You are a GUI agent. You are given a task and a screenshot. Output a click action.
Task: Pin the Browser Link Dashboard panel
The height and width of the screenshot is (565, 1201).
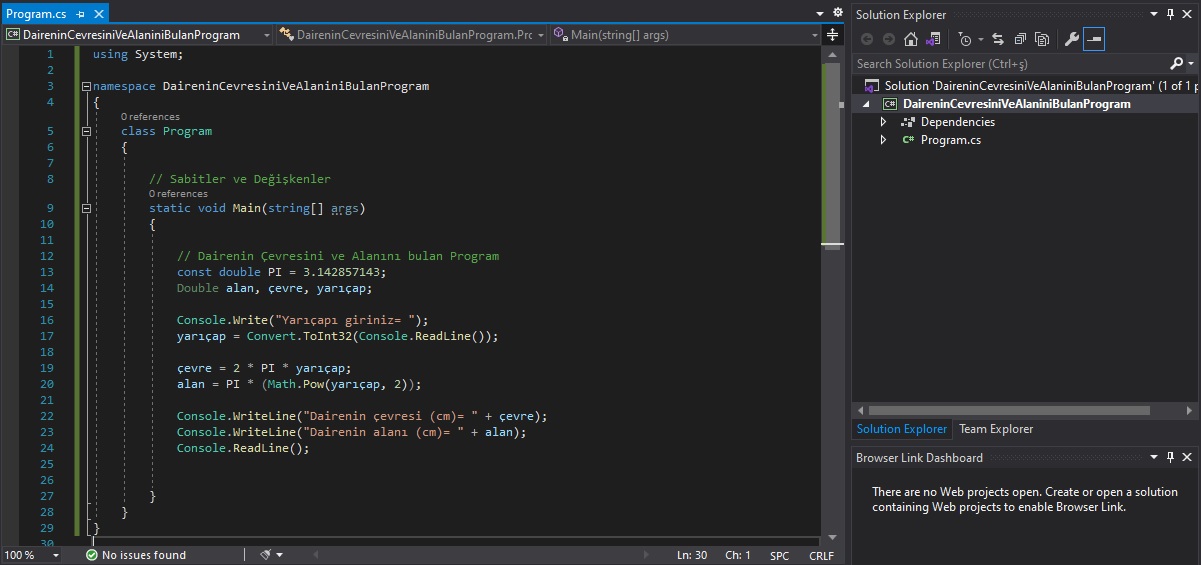coord(1170,457)
